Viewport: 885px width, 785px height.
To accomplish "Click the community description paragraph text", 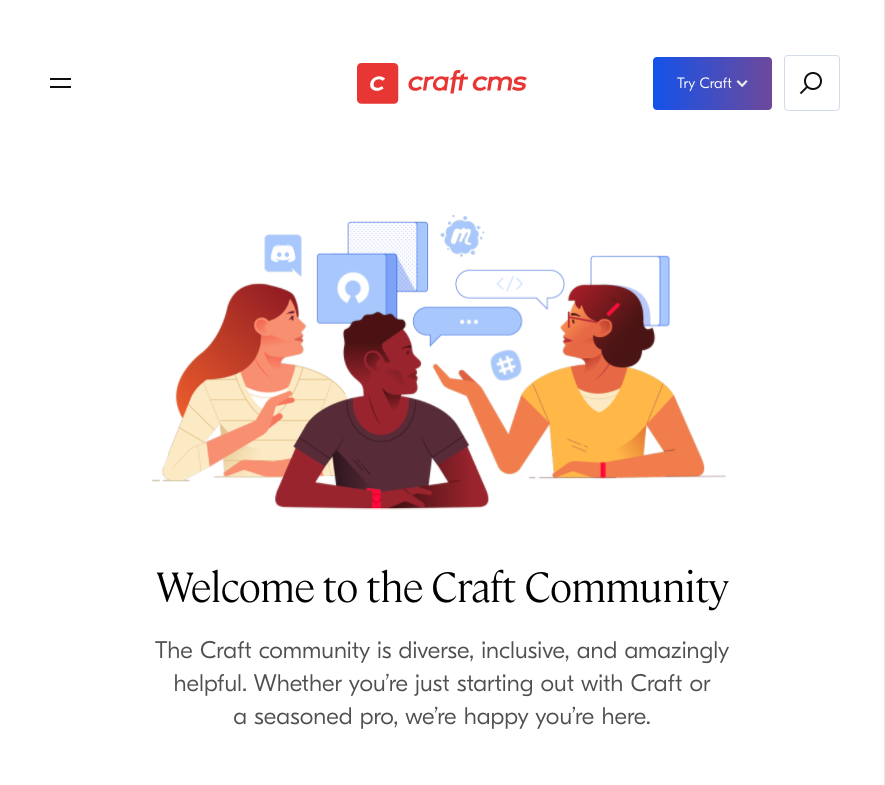I will [x=442, y=683].
